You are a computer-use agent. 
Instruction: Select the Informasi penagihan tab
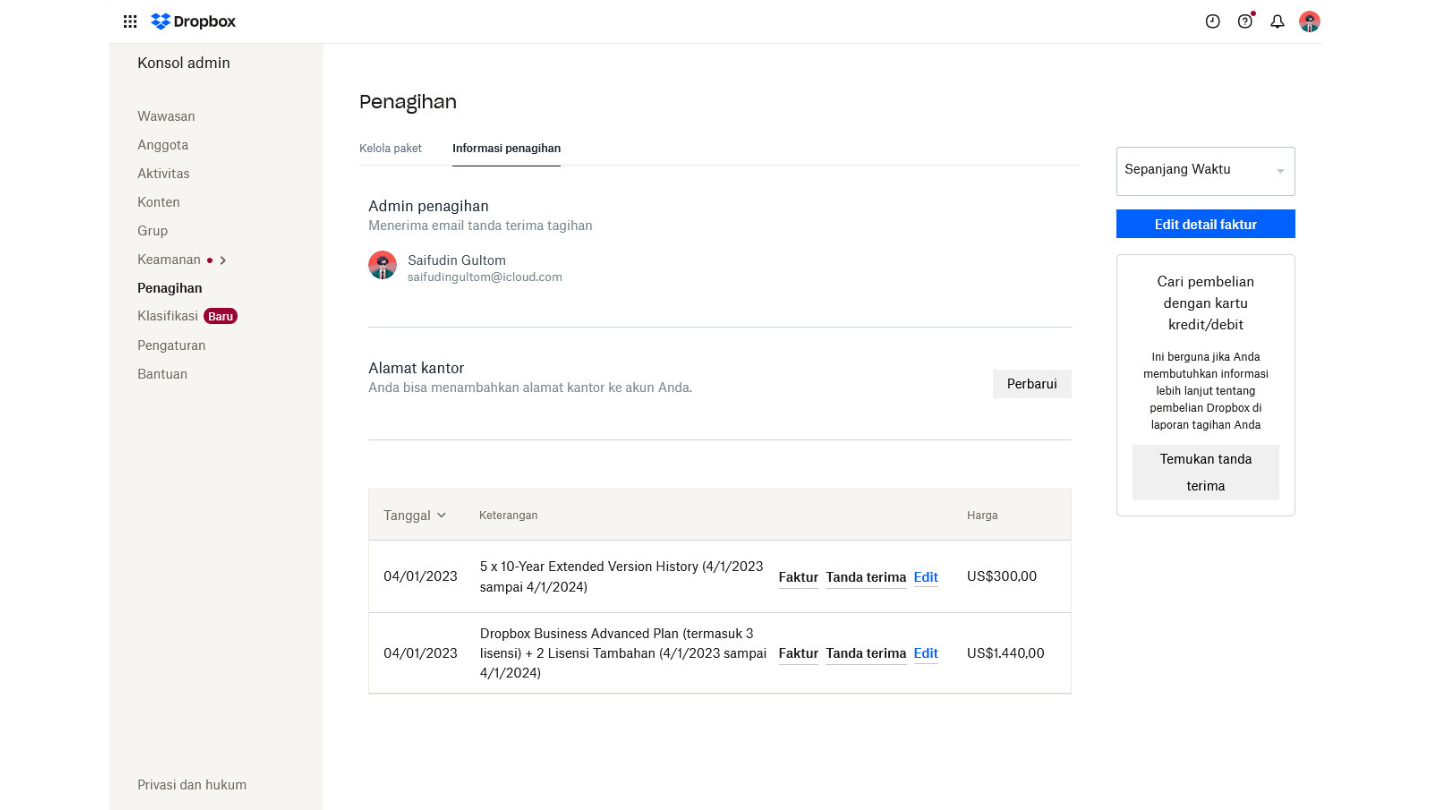506,148
